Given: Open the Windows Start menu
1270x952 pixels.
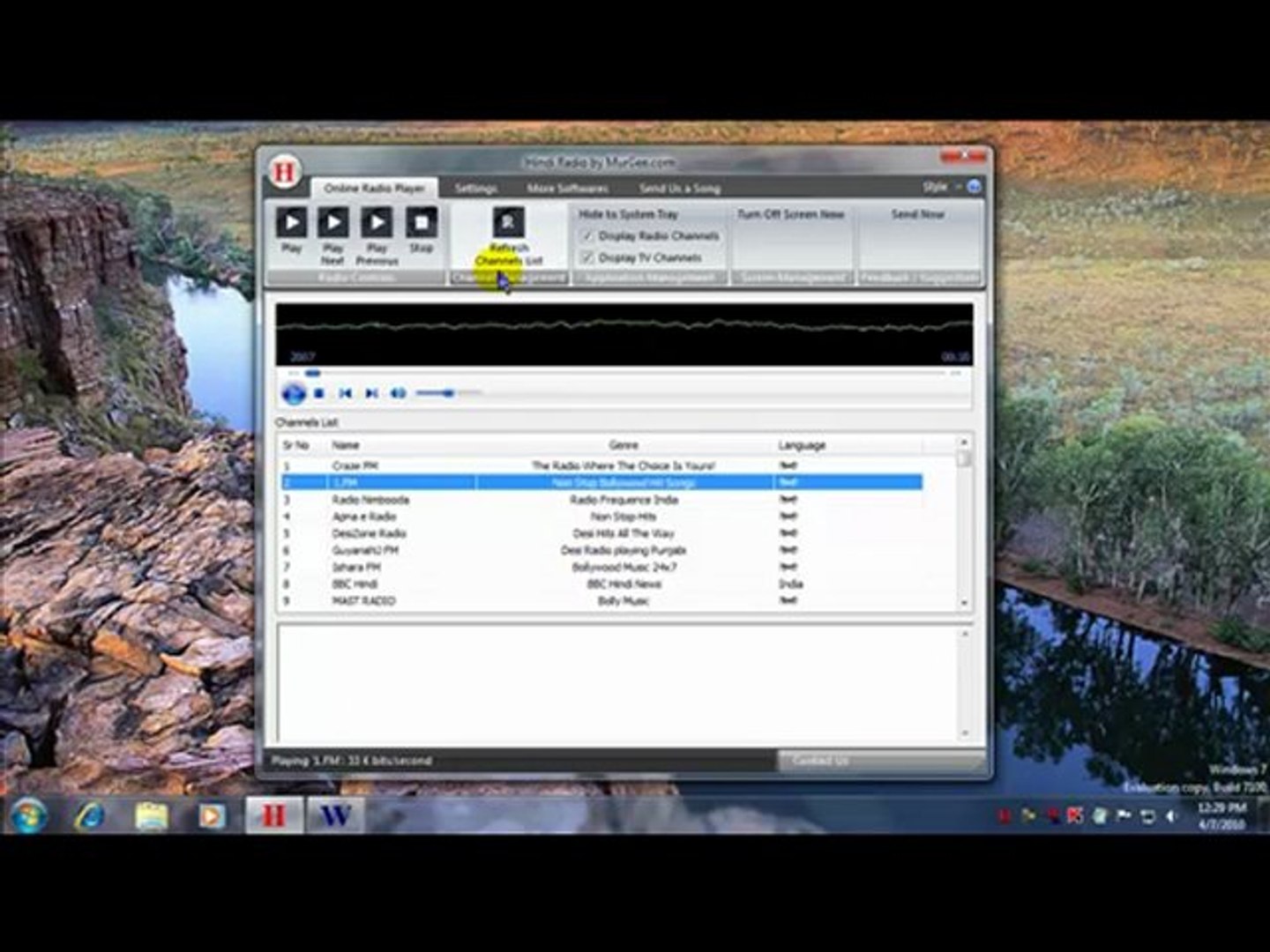Looking at the screenshot, I should [29, 816].
